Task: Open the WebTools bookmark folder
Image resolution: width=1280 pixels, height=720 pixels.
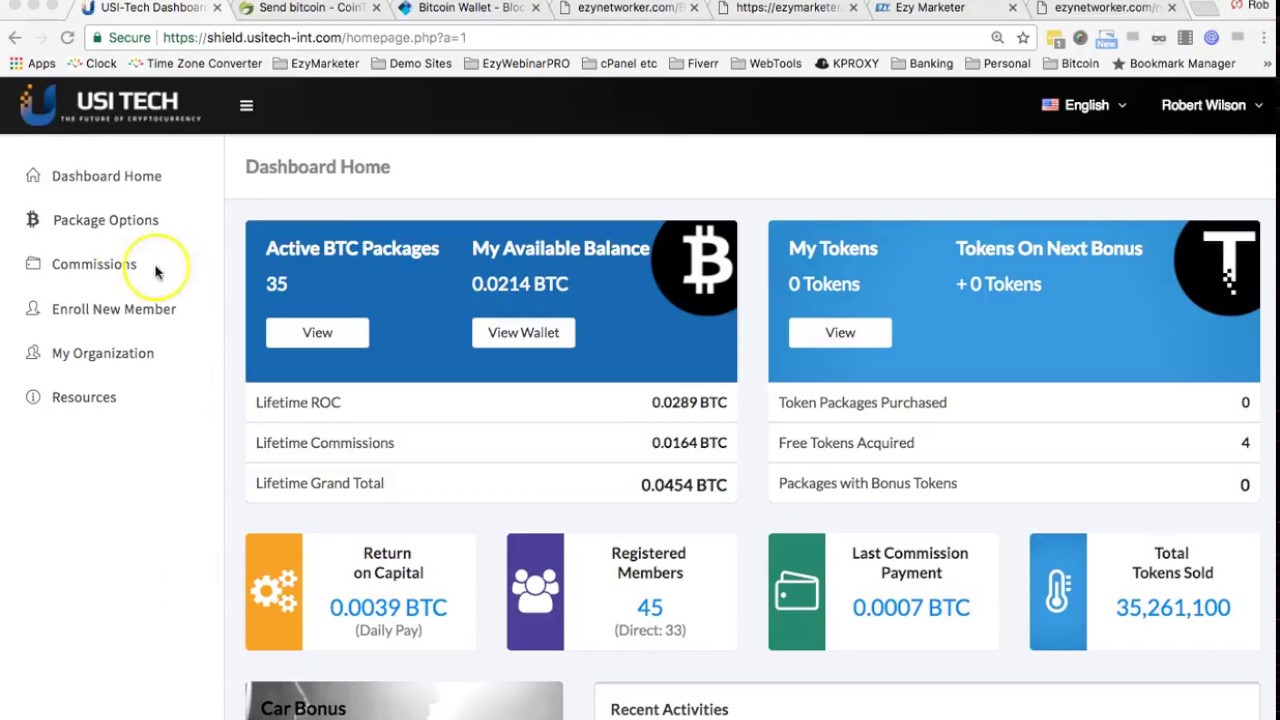Action: click(765, 63)
